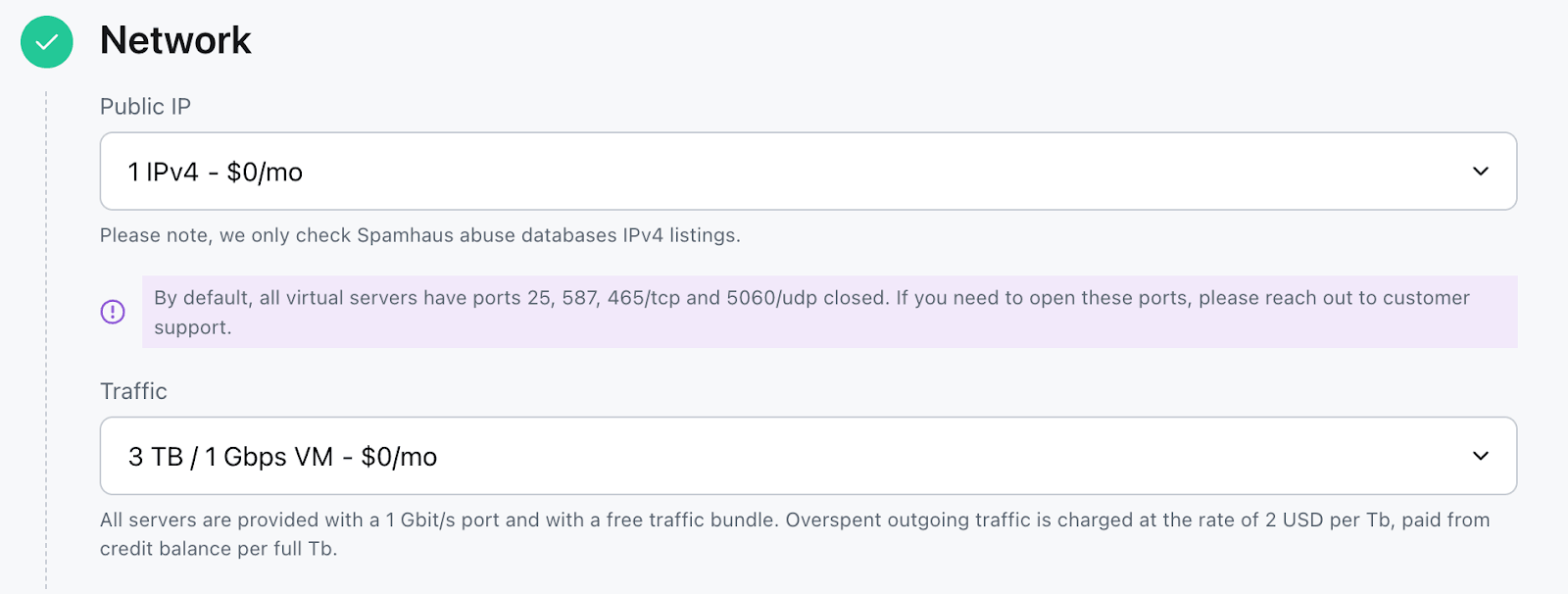Image resolution: width=1568 pixels, height=594 pixels.
Task: Click the dashed vertical step connector line
Action: point(46,343)
